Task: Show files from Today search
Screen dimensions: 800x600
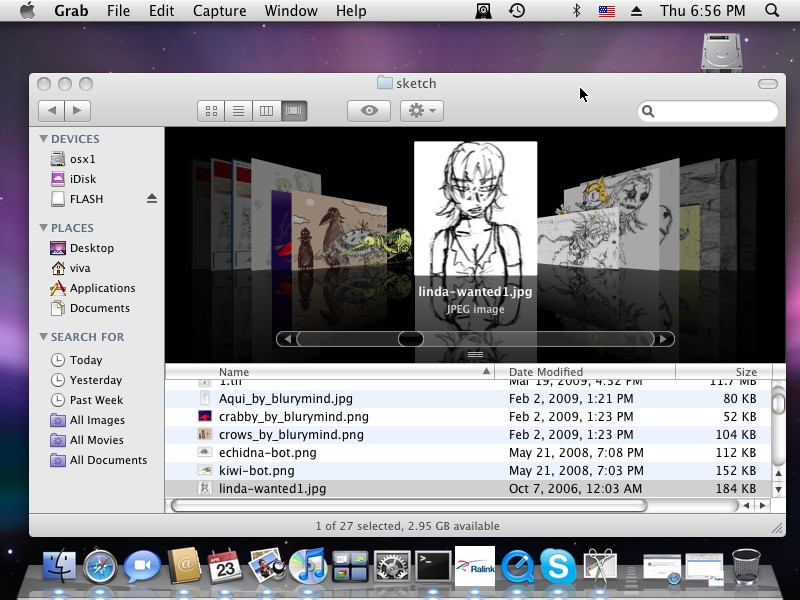Action: [x=77, y=360]
